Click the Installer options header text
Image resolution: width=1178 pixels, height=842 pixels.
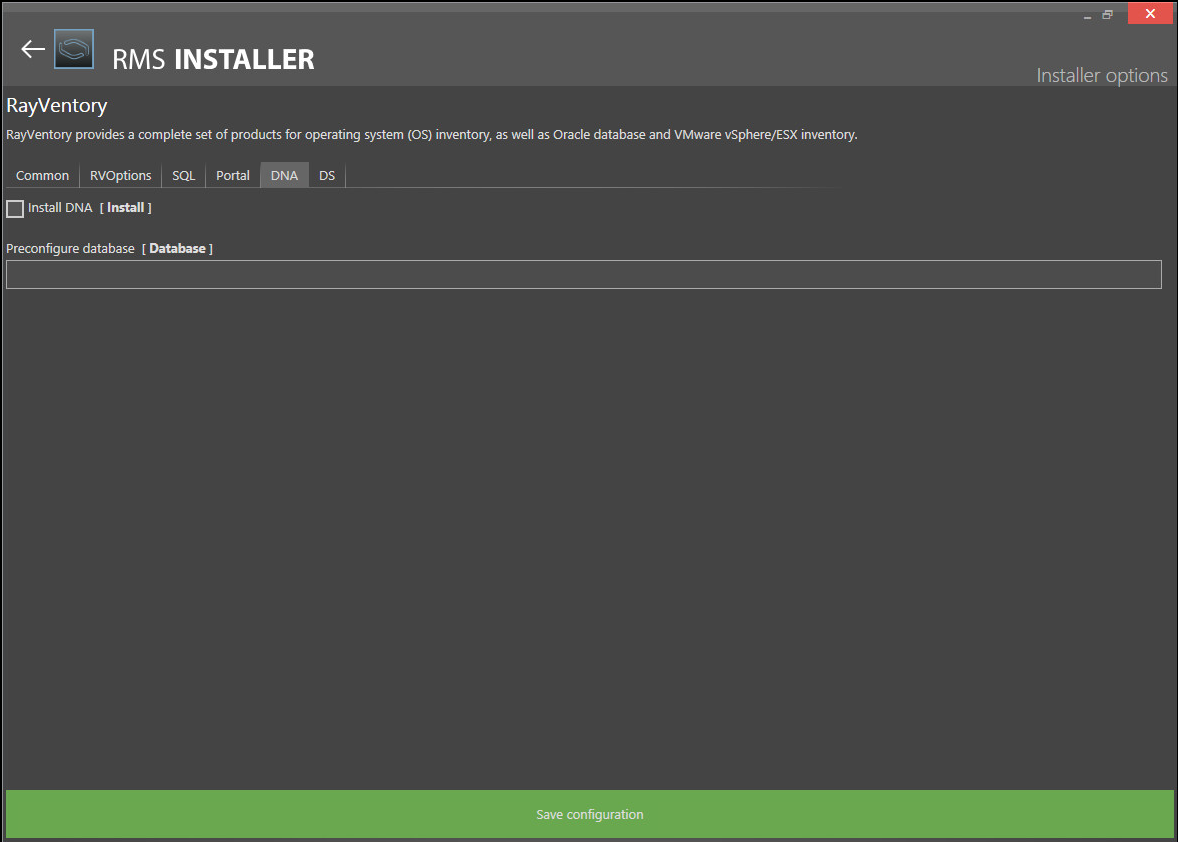[x=1101, y=76]
